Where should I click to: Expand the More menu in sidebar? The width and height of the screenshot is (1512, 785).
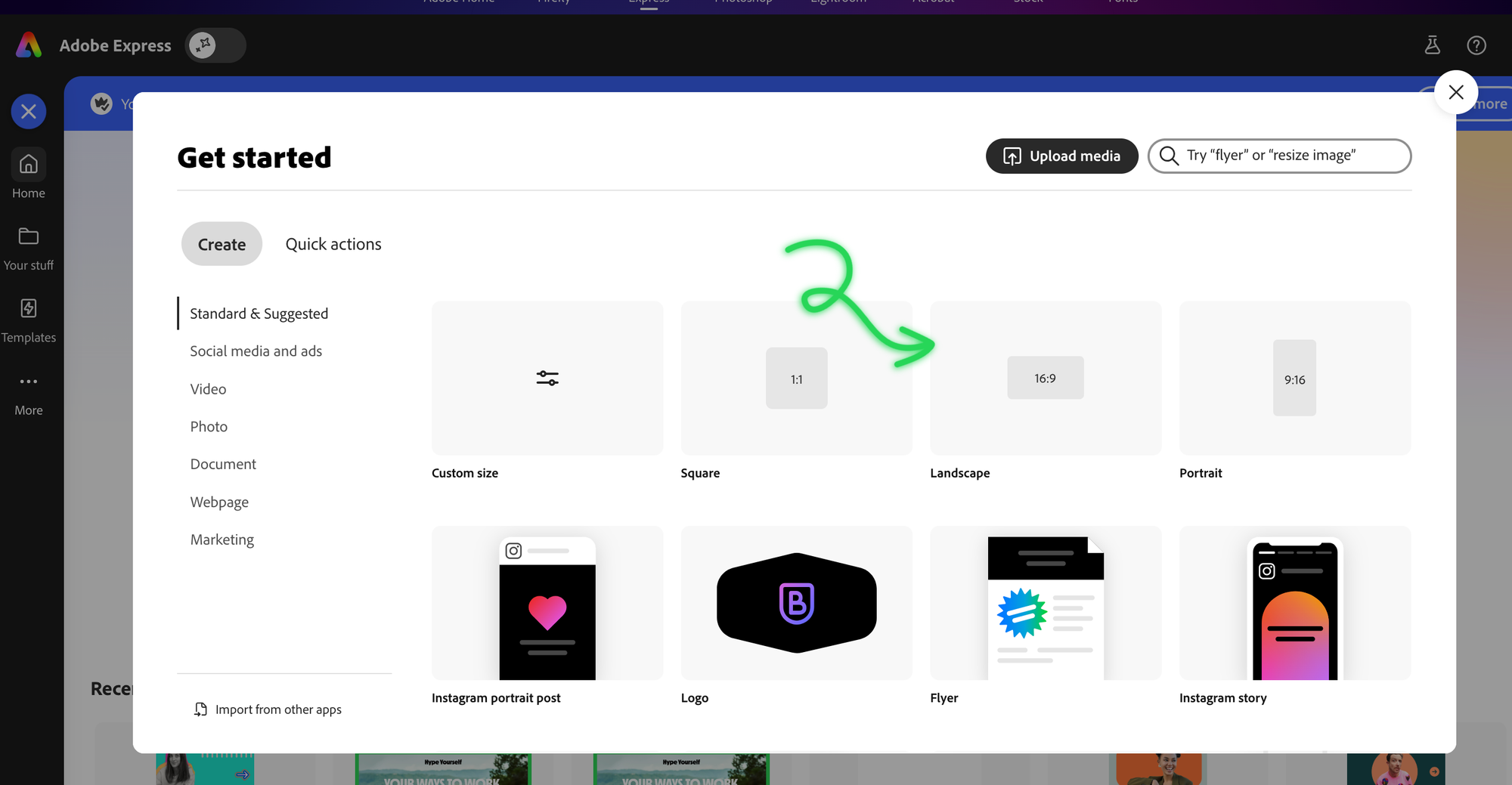coord(29,394)
